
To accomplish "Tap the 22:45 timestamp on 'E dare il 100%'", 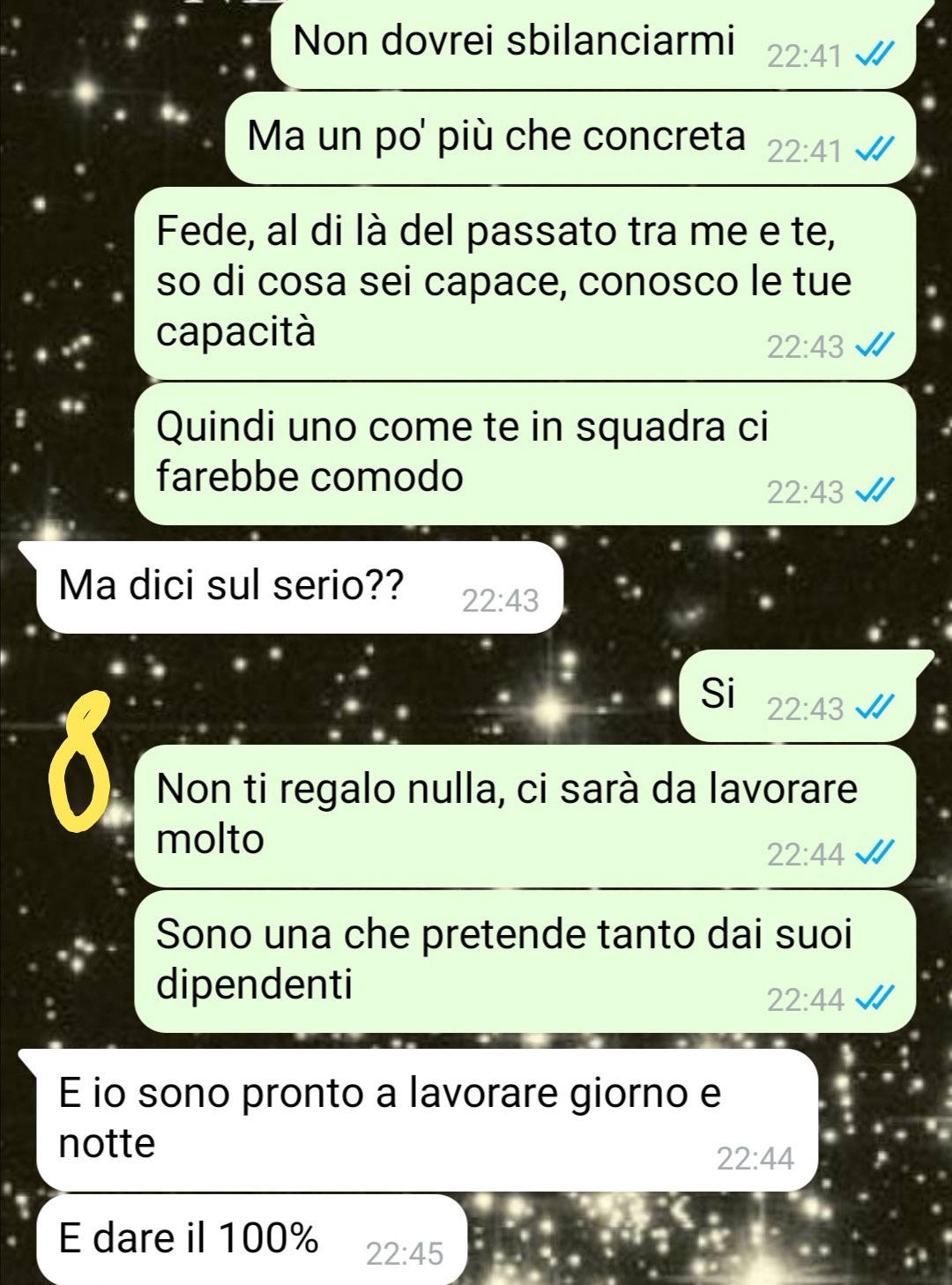I will [x=405, y=1253].
